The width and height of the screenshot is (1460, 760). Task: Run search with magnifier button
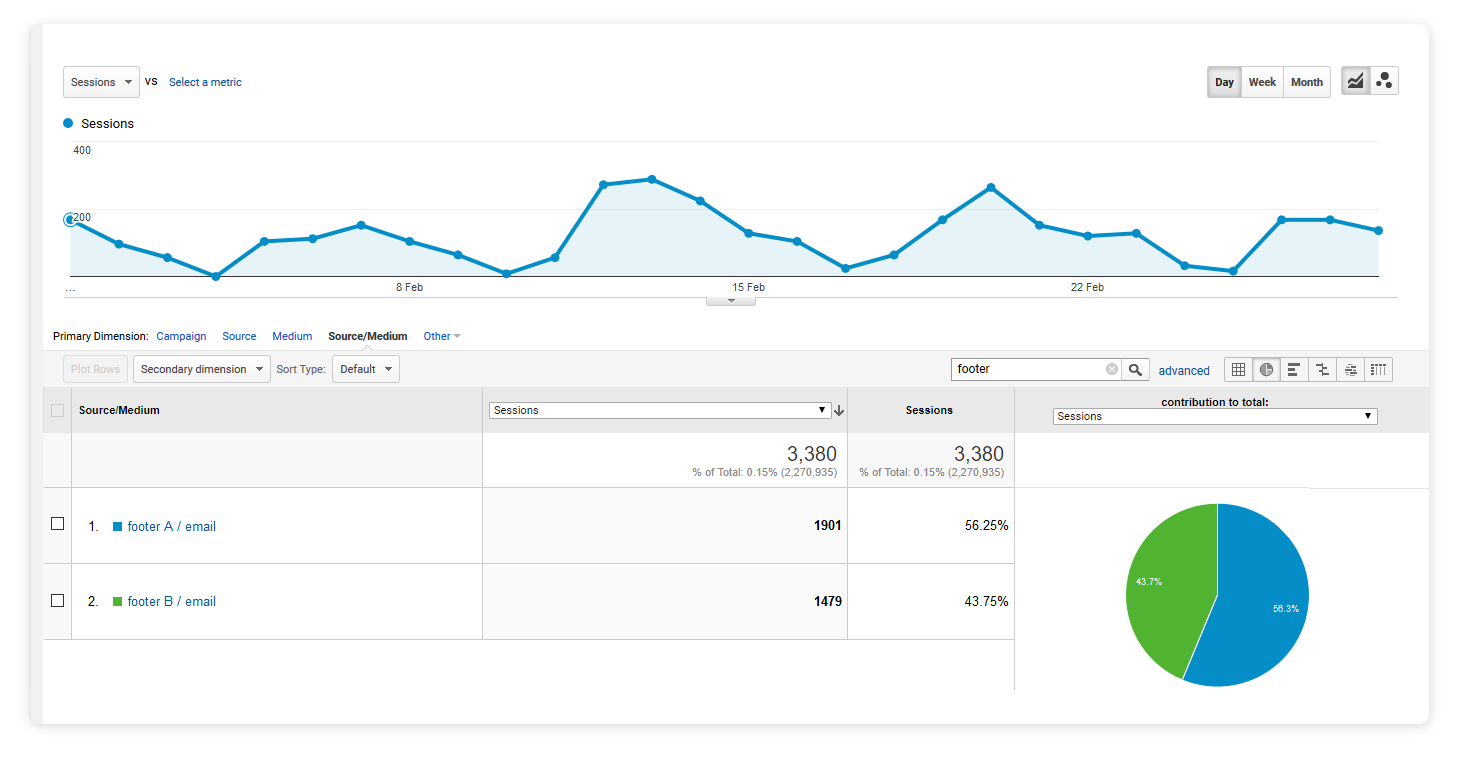click(1135, 369)
